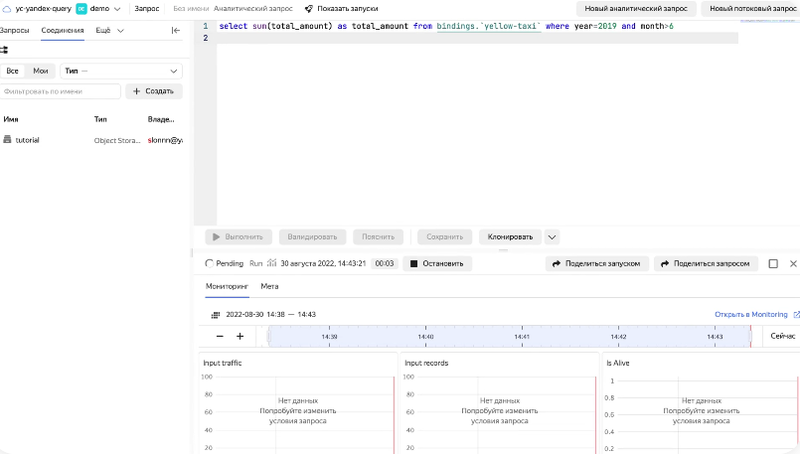This screenshot has height=454, width=800.
Task: Zoom in timeline with plus button
Action: (x=240, y=336)
